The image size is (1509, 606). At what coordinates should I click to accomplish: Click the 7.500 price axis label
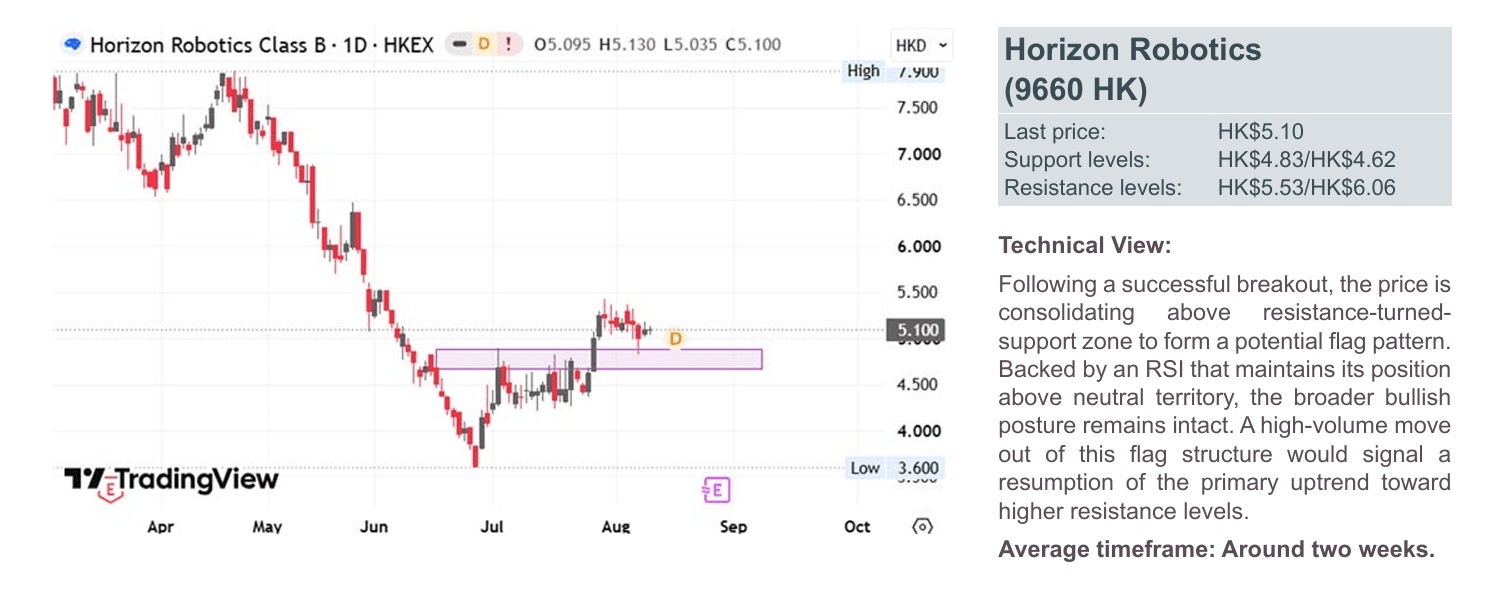tap(917, 108)
